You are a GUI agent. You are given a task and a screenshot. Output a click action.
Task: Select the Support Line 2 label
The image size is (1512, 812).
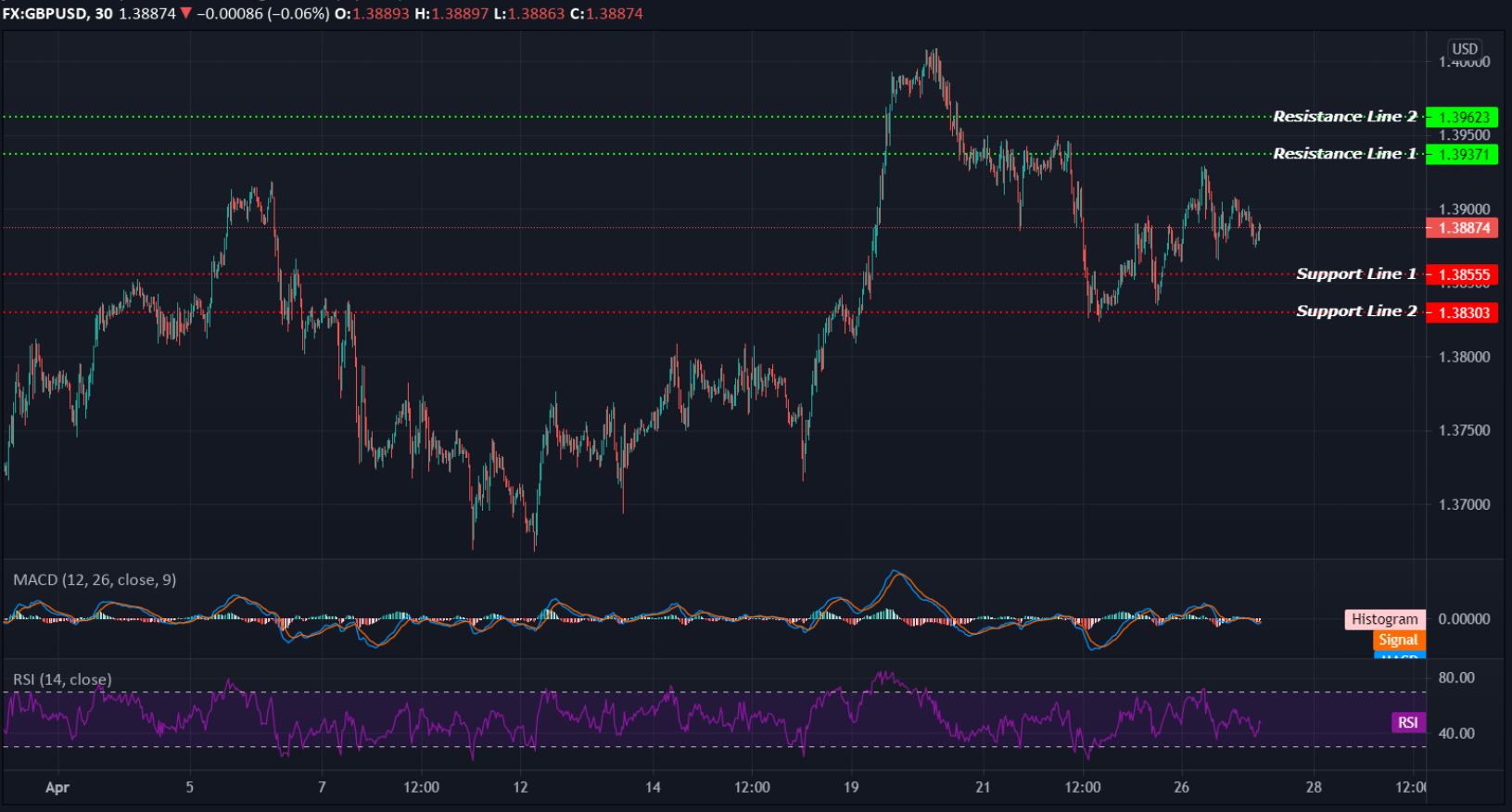click(1356, 311)
